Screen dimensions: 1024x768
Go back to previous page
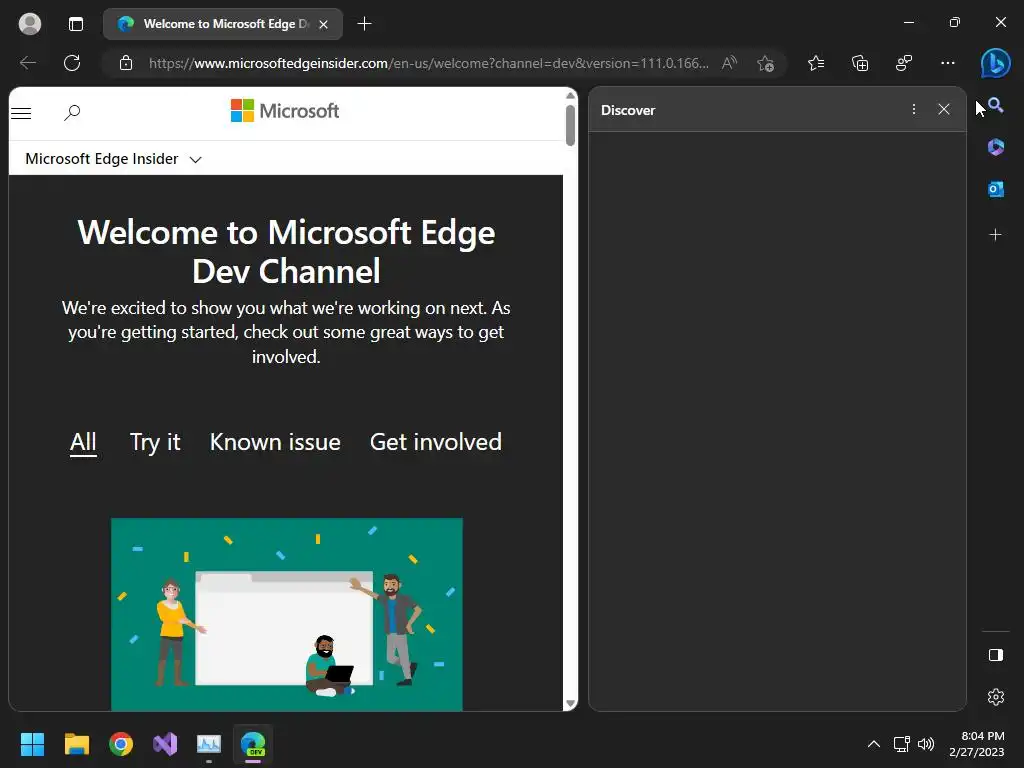(x=28, y=63)
